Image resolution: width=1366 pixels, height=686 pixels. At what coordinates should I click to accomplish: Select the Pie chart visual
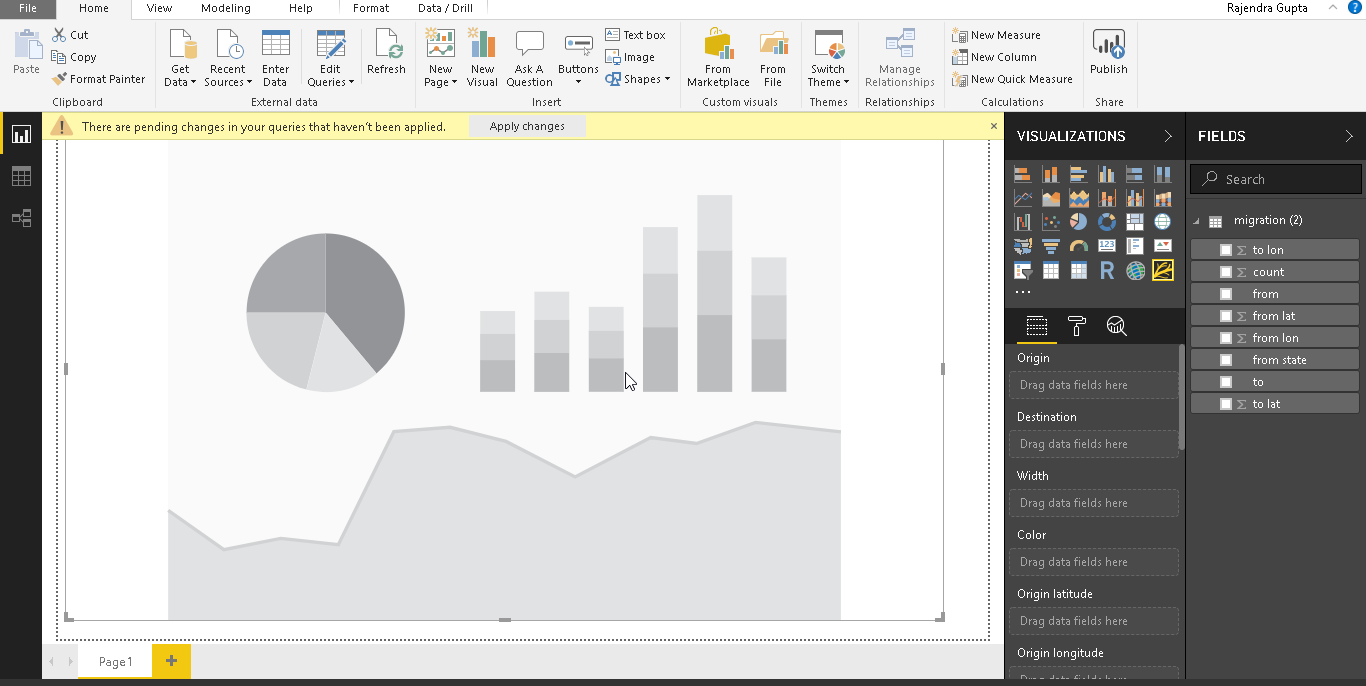click(x=1079, y=222)
